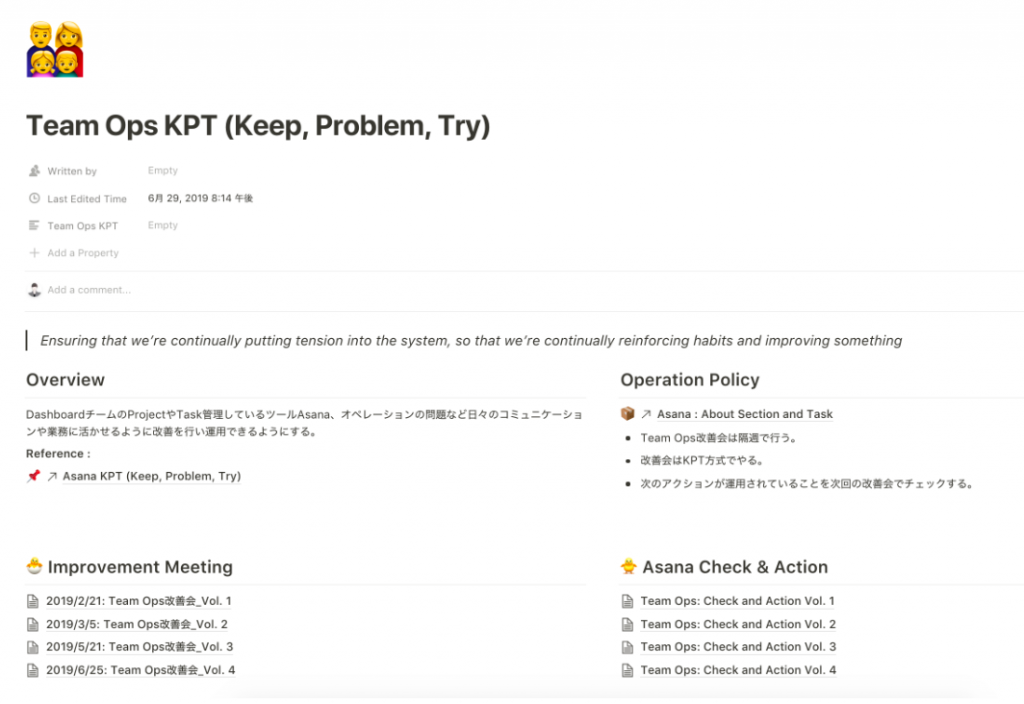
Task: Click the Empty value for Written by
Action: click(163, 170)
